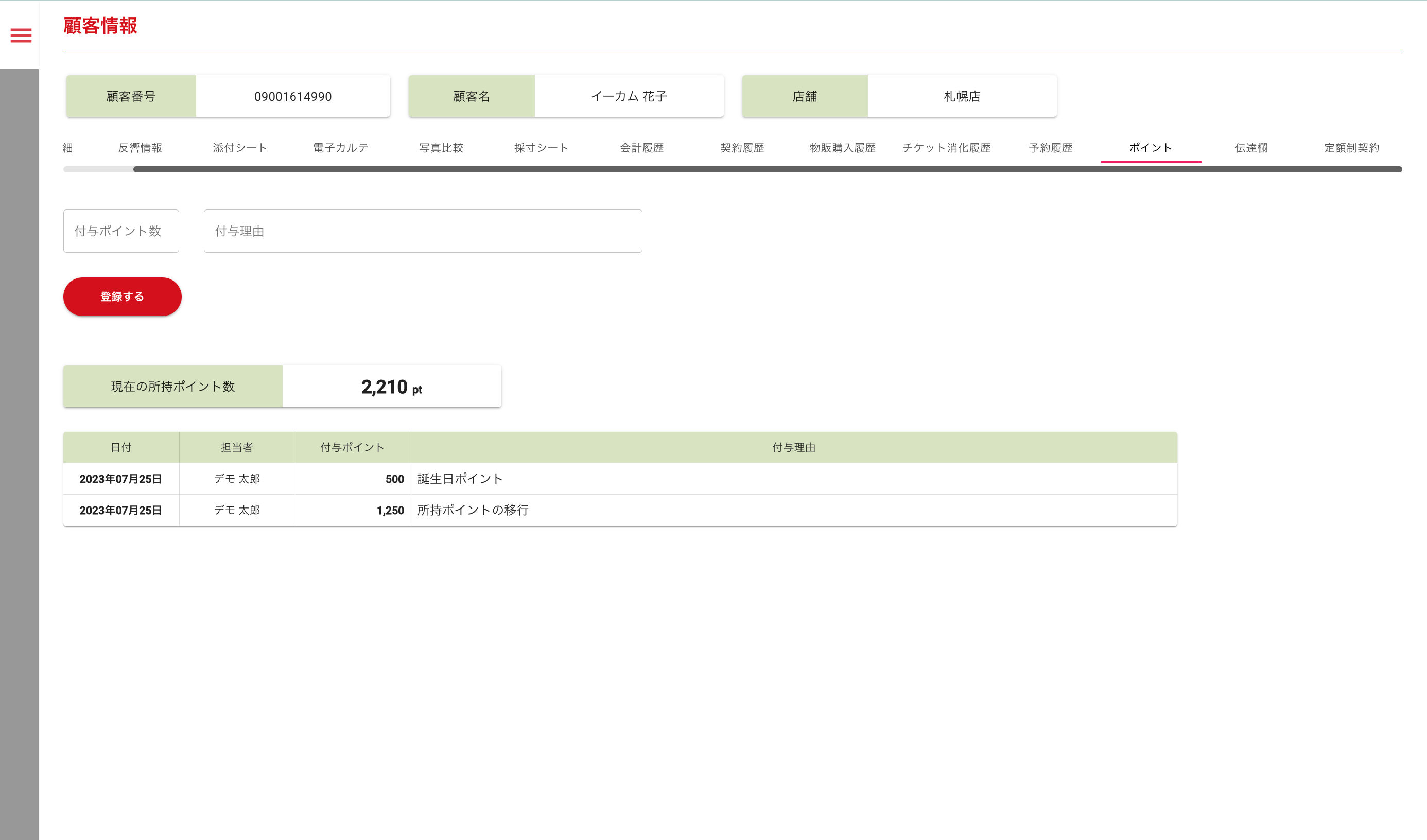Open 物販購入履歴 tab
The image size is (1427, 840).
point(843,148)
